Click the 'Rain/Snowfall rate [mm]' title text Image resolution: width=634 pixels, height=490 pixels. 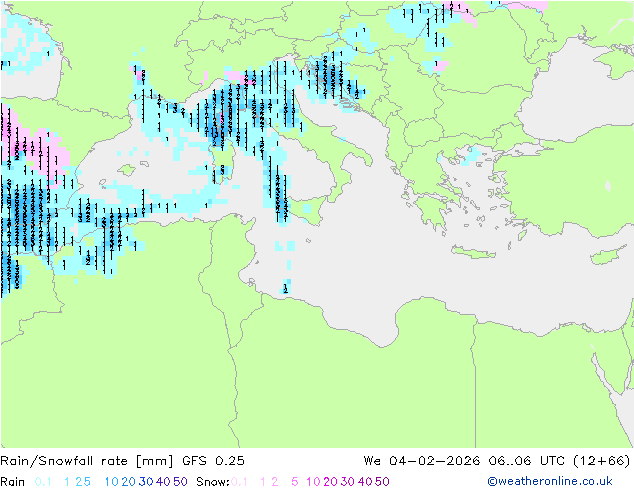(x=87, y=461)
